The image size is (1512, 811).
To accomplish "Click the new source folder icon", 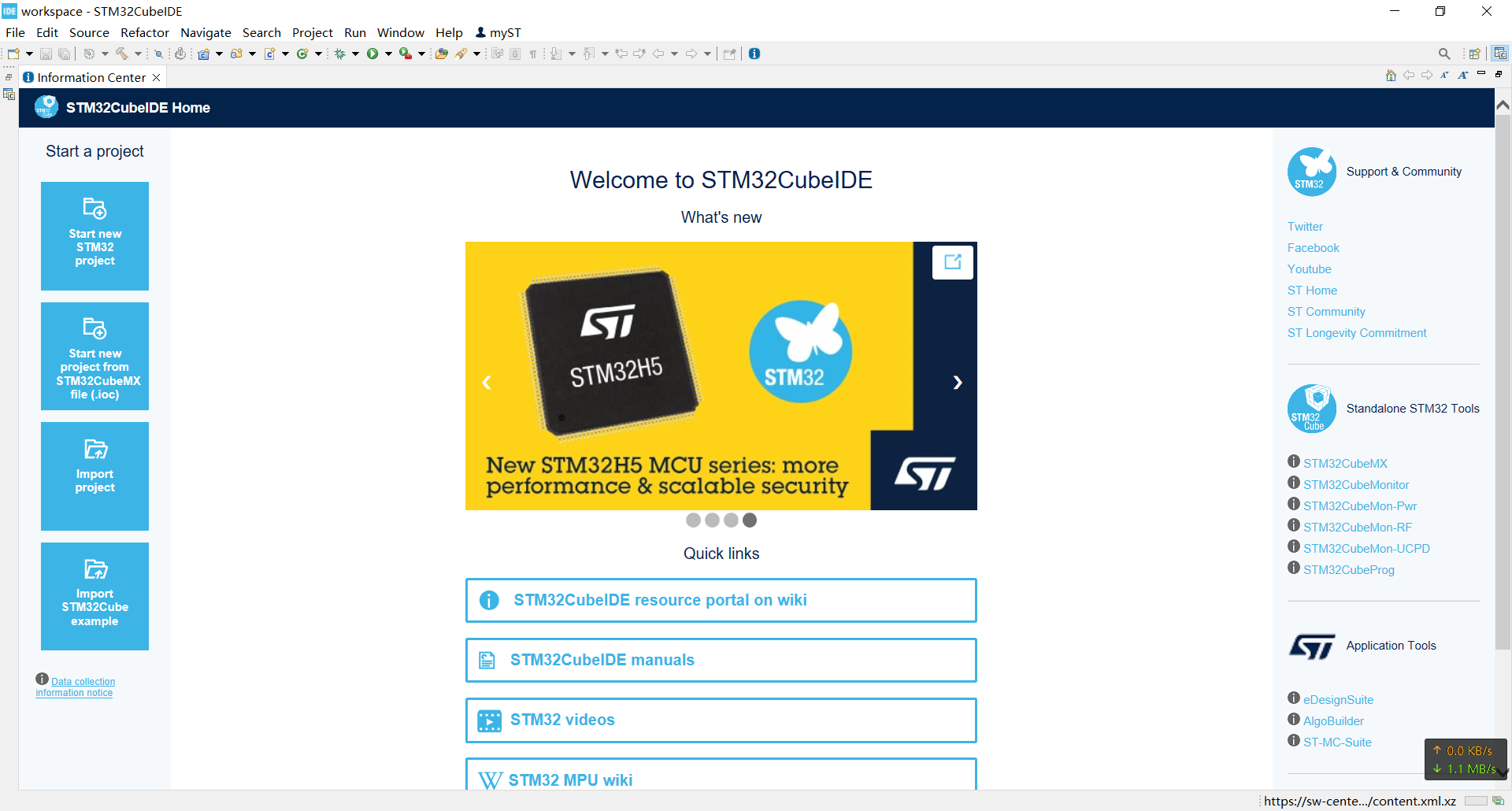I will coord(236,54).
